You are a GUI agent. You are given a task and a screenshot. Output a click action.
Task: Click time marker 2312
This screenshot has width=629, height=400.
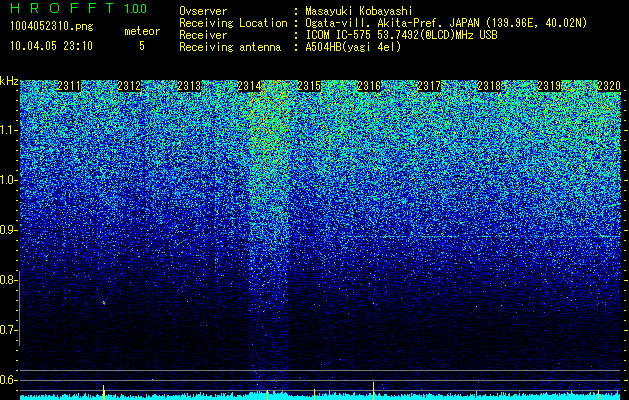[x=129, y=86]
